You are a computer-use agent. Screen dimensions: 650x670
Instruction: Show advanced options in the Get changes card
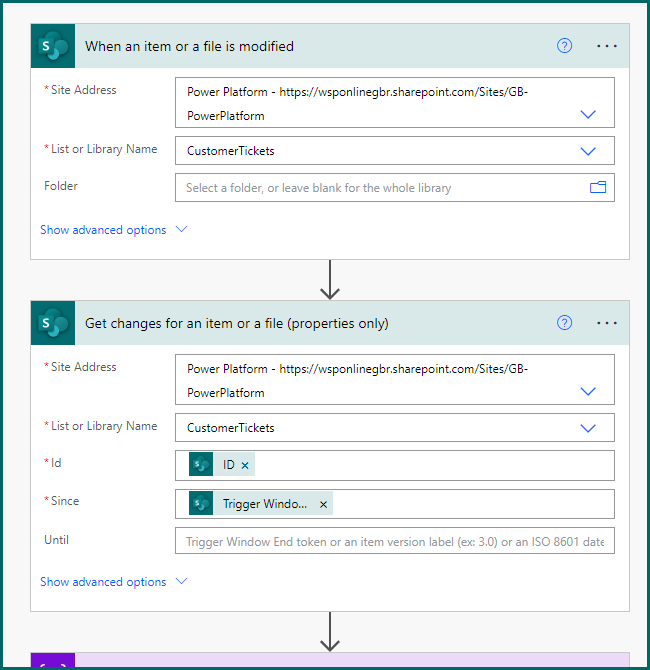click(x=103, y=582)
